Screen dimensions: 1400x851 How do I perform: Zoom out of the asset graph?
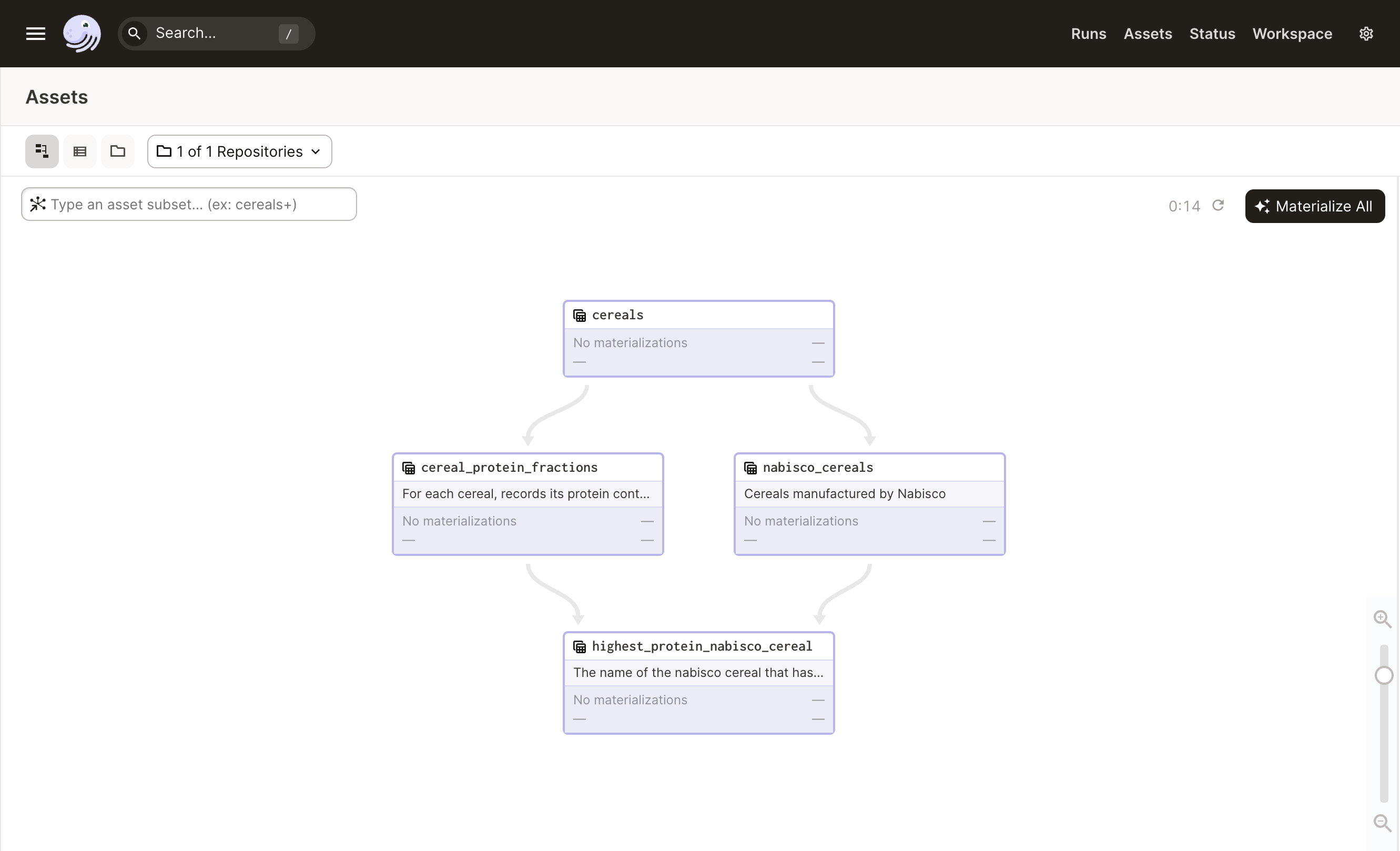[x=1382, y=823]
